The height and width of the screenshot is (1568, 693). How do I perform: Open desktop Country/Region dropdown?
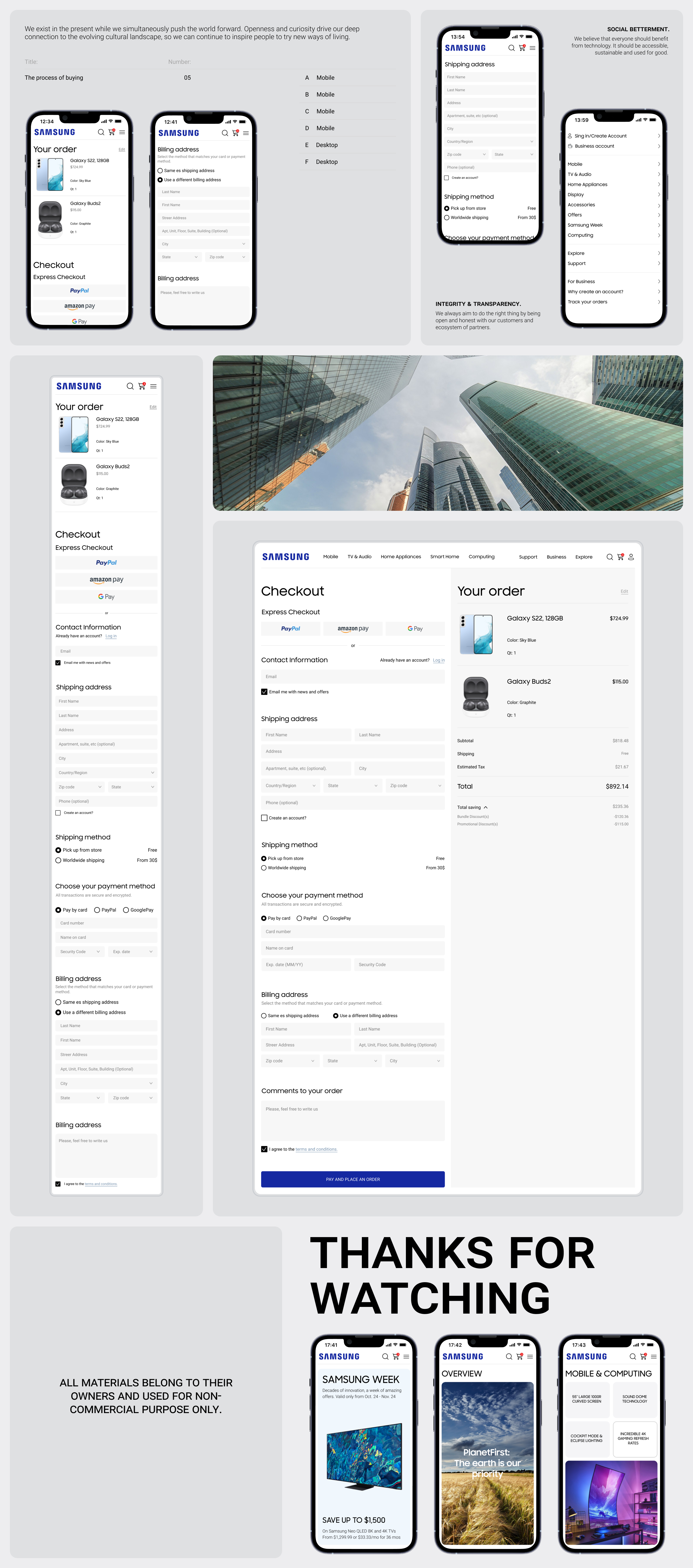point(291,786)
